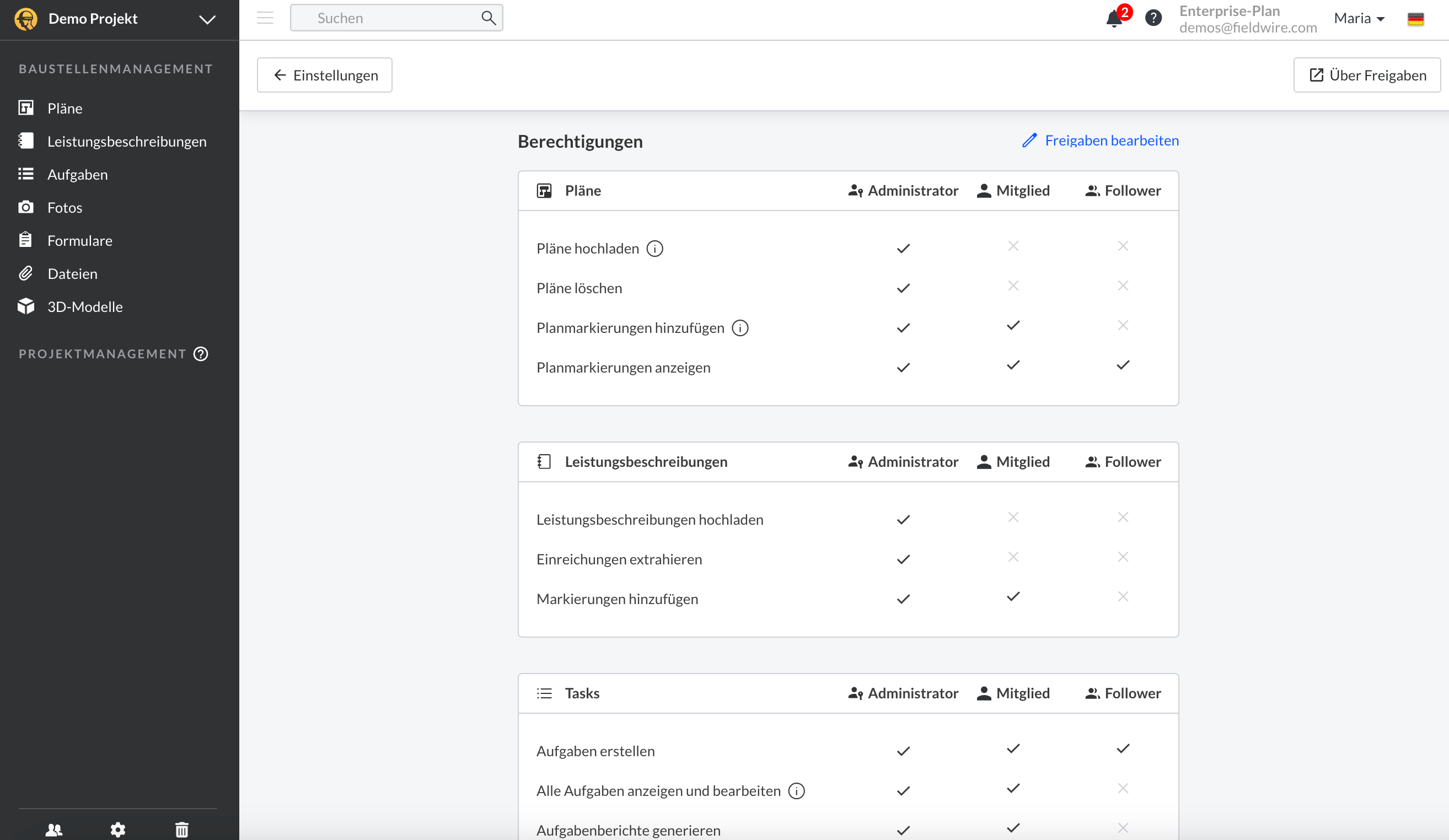The height and width of the screenshot is (840, 1449).
Task: Open Pläne in the sidebar
Action: click(x=65, y=108)
